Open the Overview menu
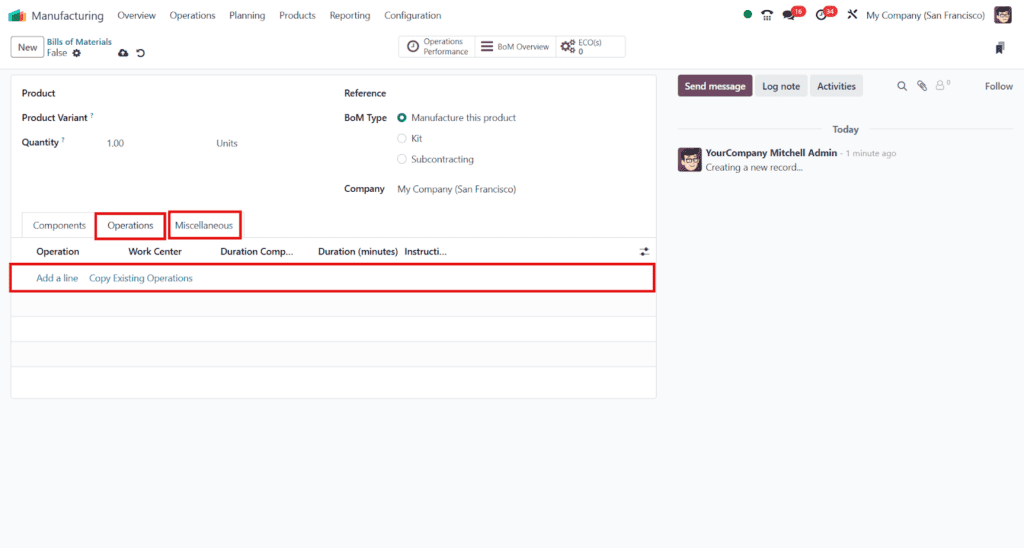The height and width of the screenshot is (548, 1024). (136, 15)
